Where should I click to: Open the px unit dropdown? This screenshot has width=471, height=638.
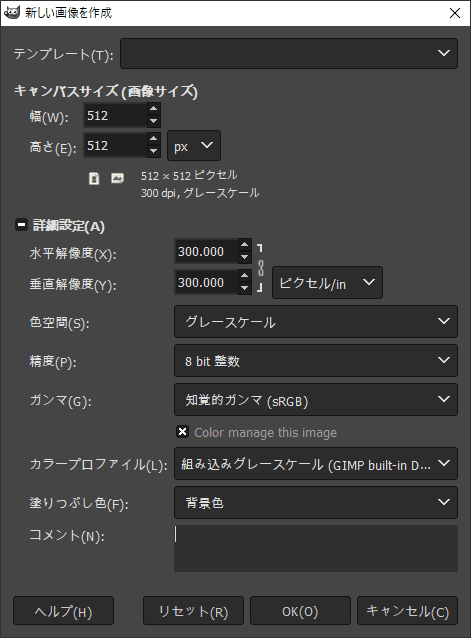click(194, 146)
